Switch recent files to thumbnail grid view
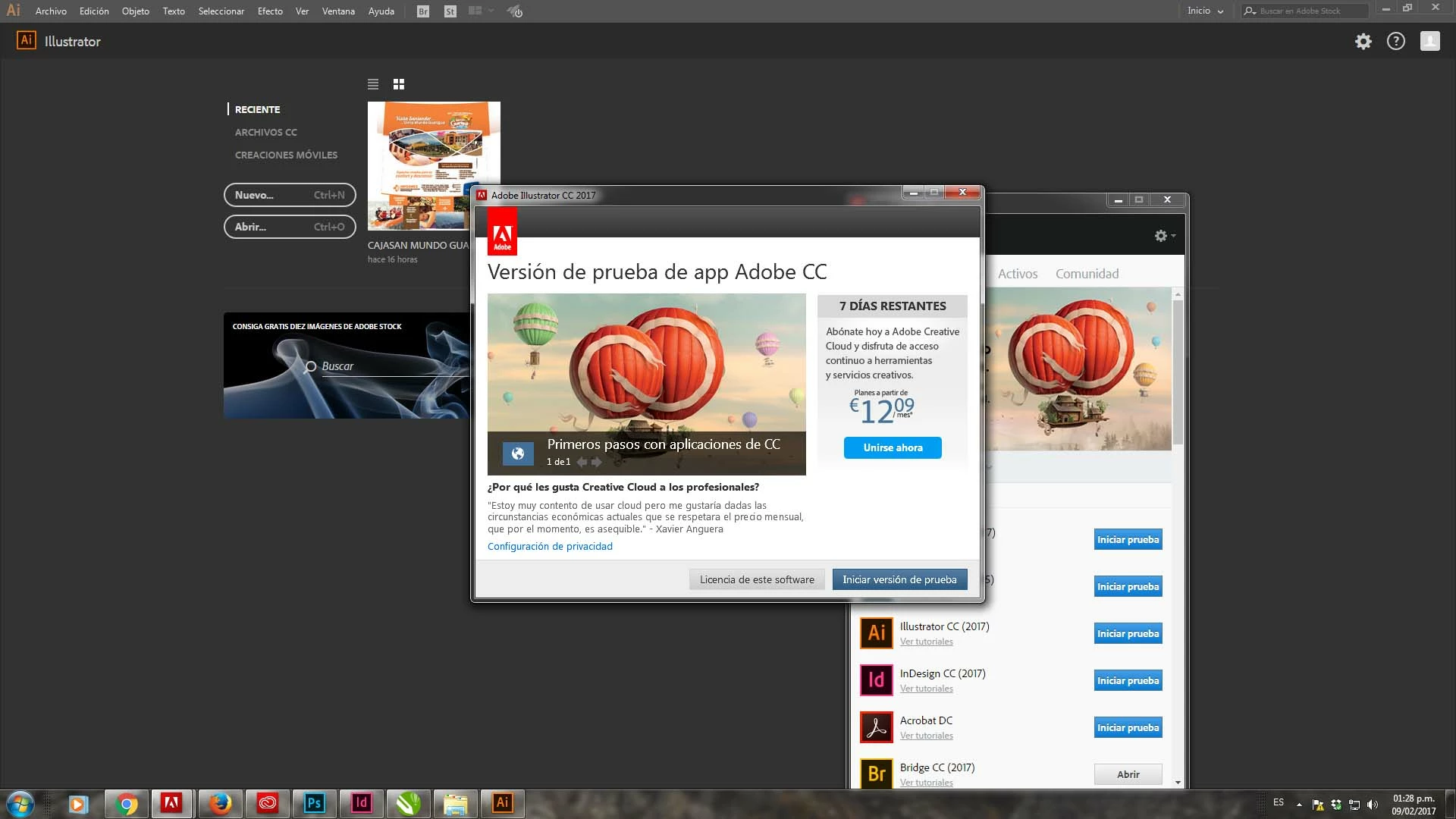1456x819 pixels. point(399,84)
